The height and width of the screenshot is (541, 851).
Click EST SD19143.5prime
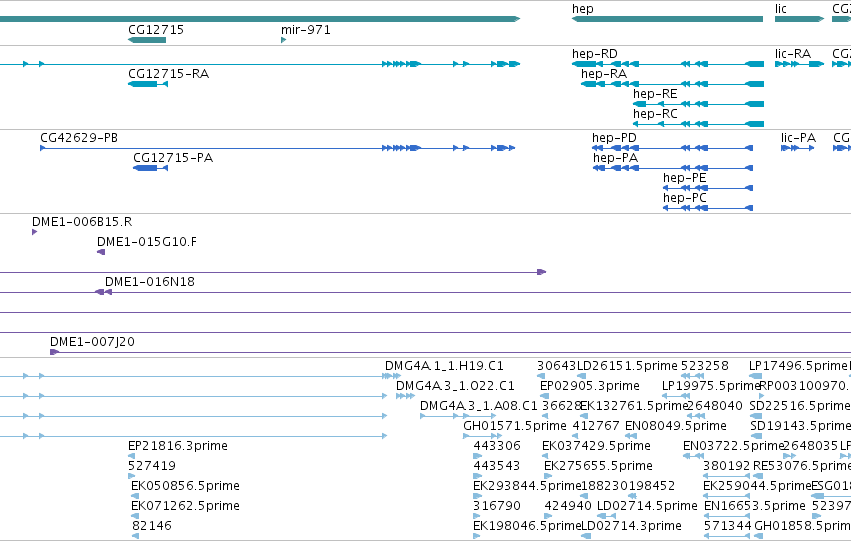(x=800, y=426)
